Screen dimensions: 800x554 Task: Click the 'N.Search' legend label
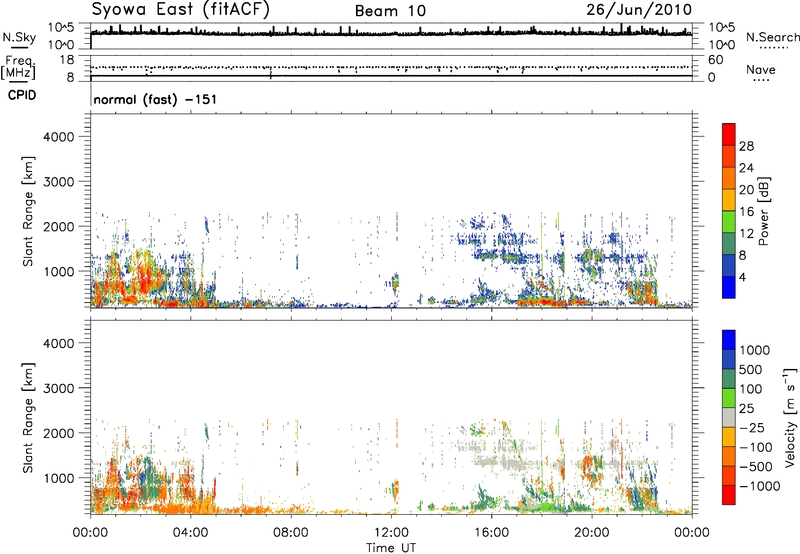click(772, 37)
